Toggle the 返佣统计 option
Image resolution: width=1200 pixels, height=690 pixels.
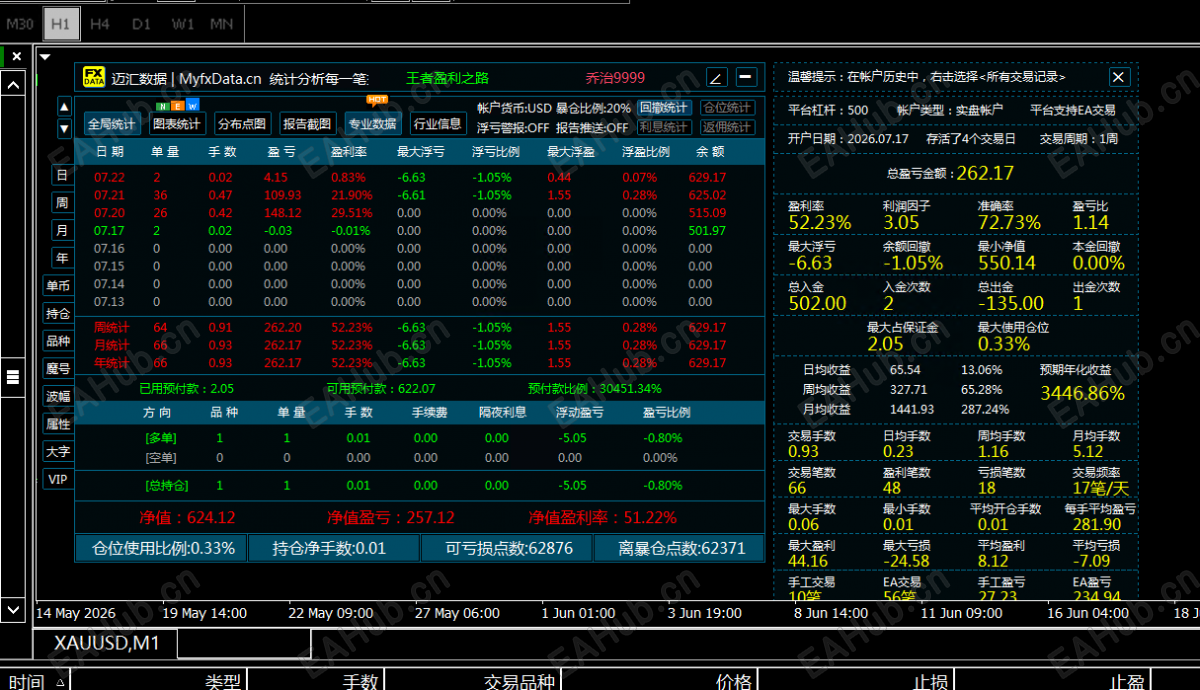click(x=727, y=127)
